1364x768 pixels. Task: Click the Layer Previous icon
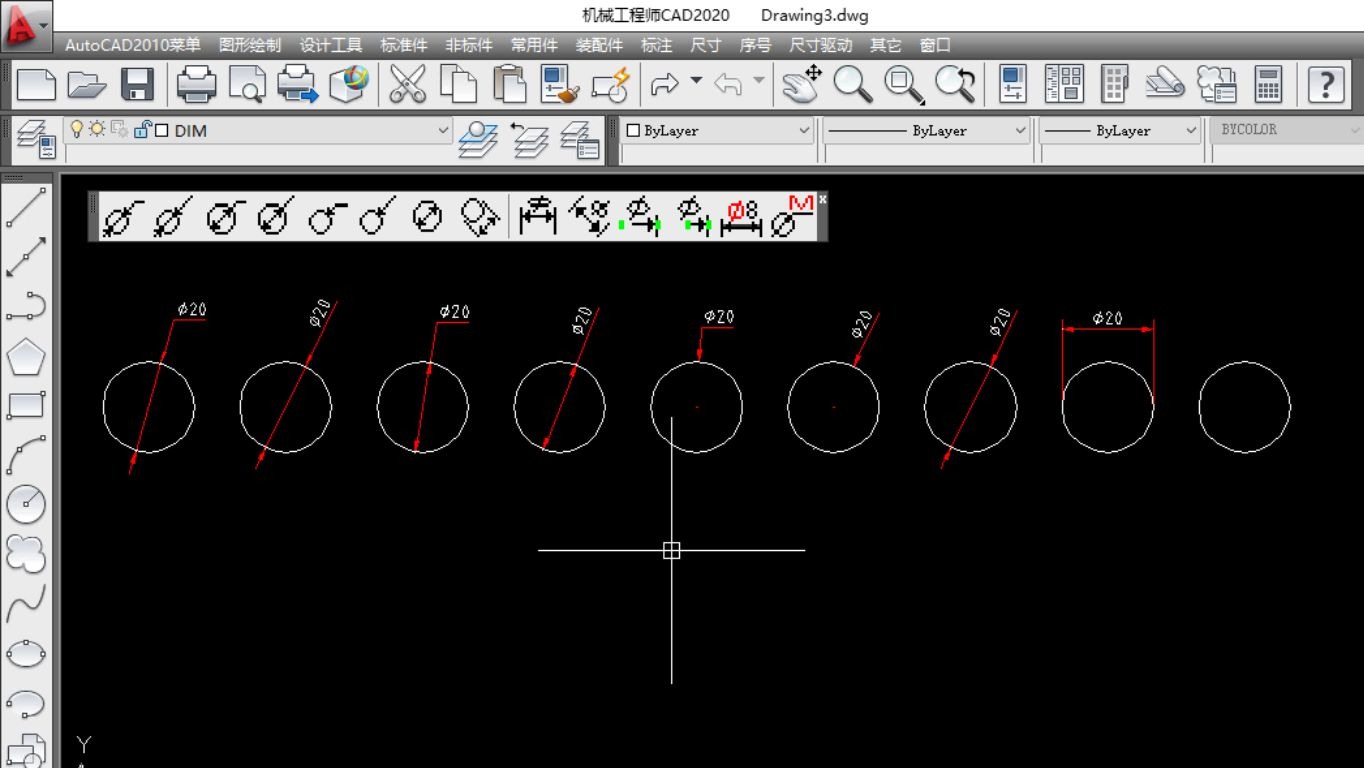(x=529, y=139)
